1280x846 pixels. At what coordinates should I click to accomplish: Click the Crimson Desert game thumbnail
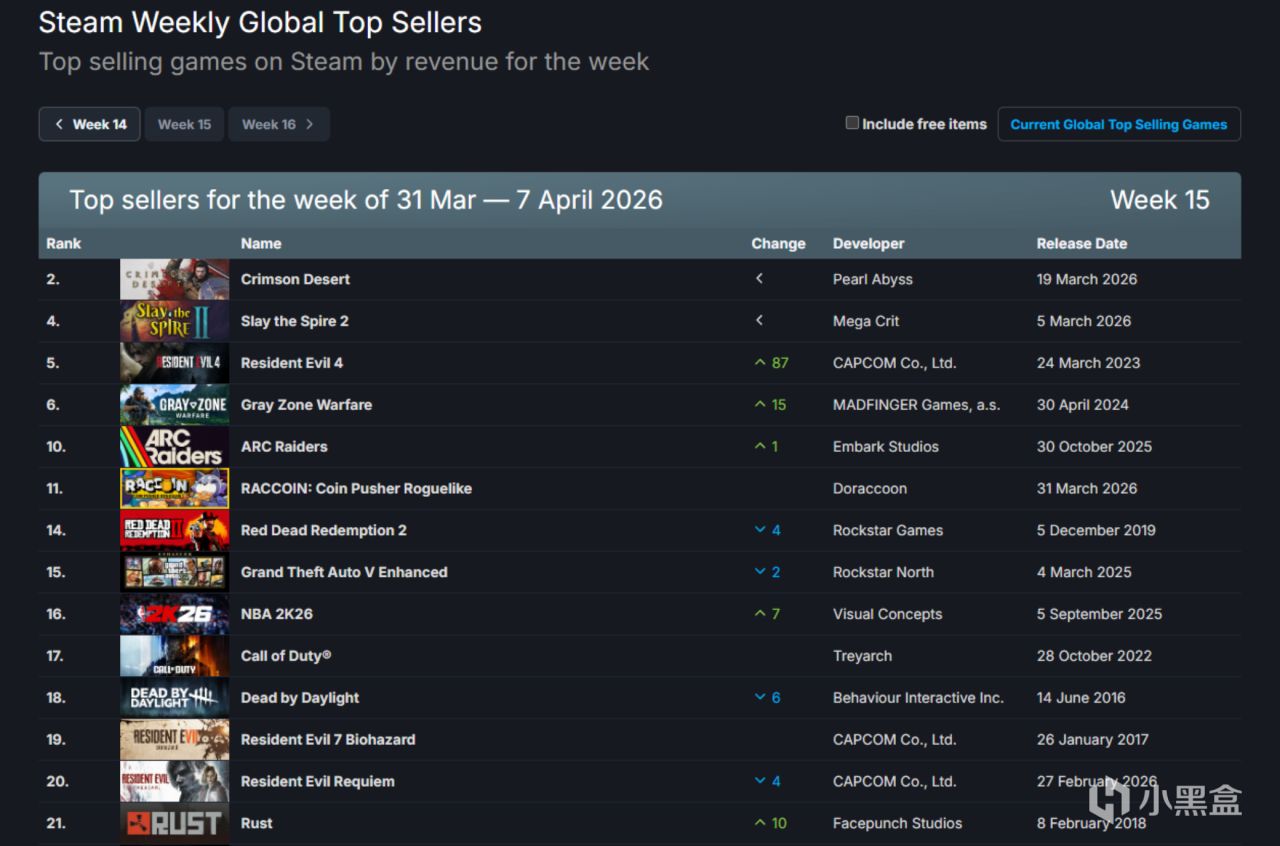point(174,280)
